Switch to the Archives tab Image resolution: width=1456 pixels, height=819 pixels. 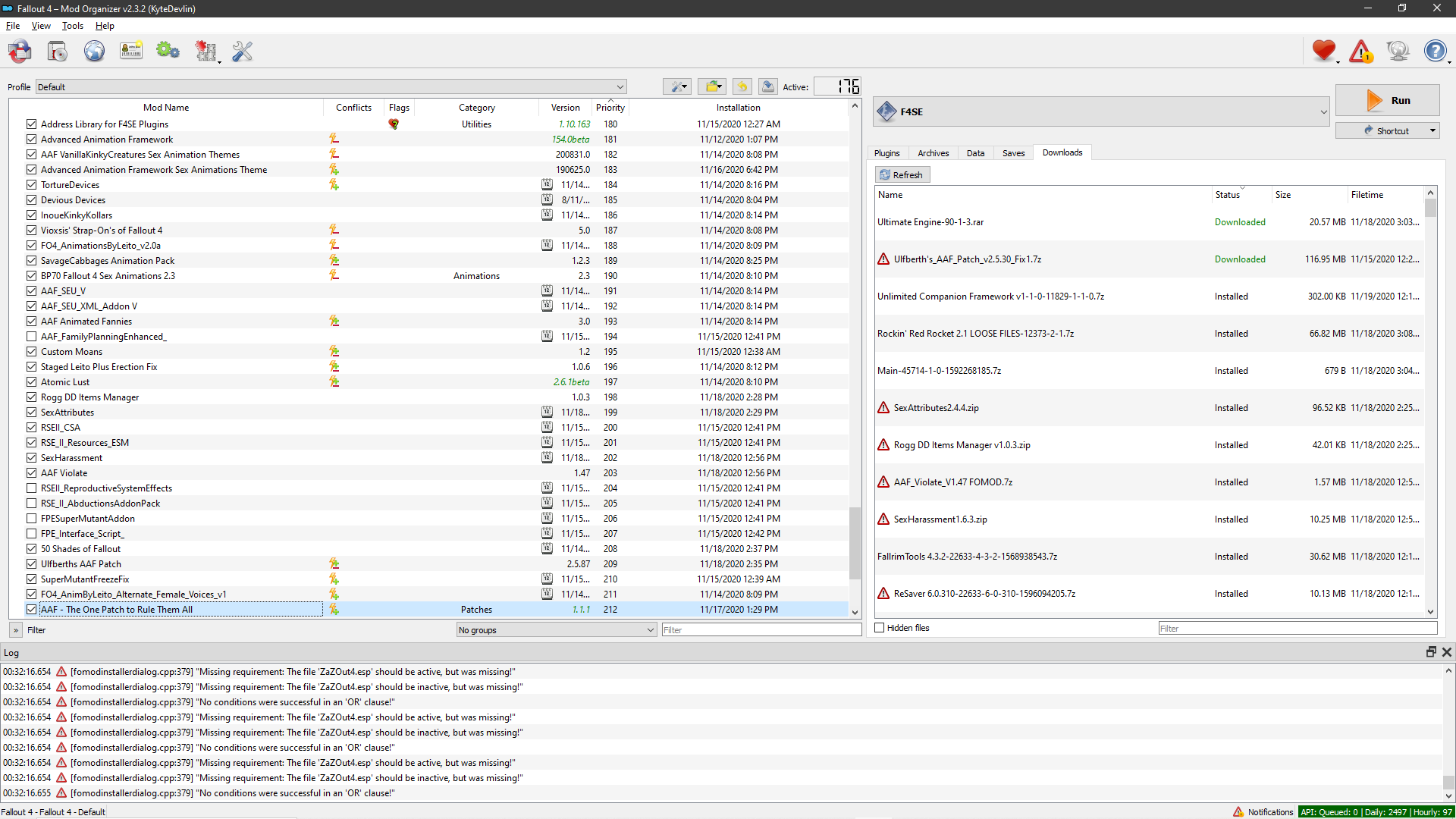click(x=933, y=153)
